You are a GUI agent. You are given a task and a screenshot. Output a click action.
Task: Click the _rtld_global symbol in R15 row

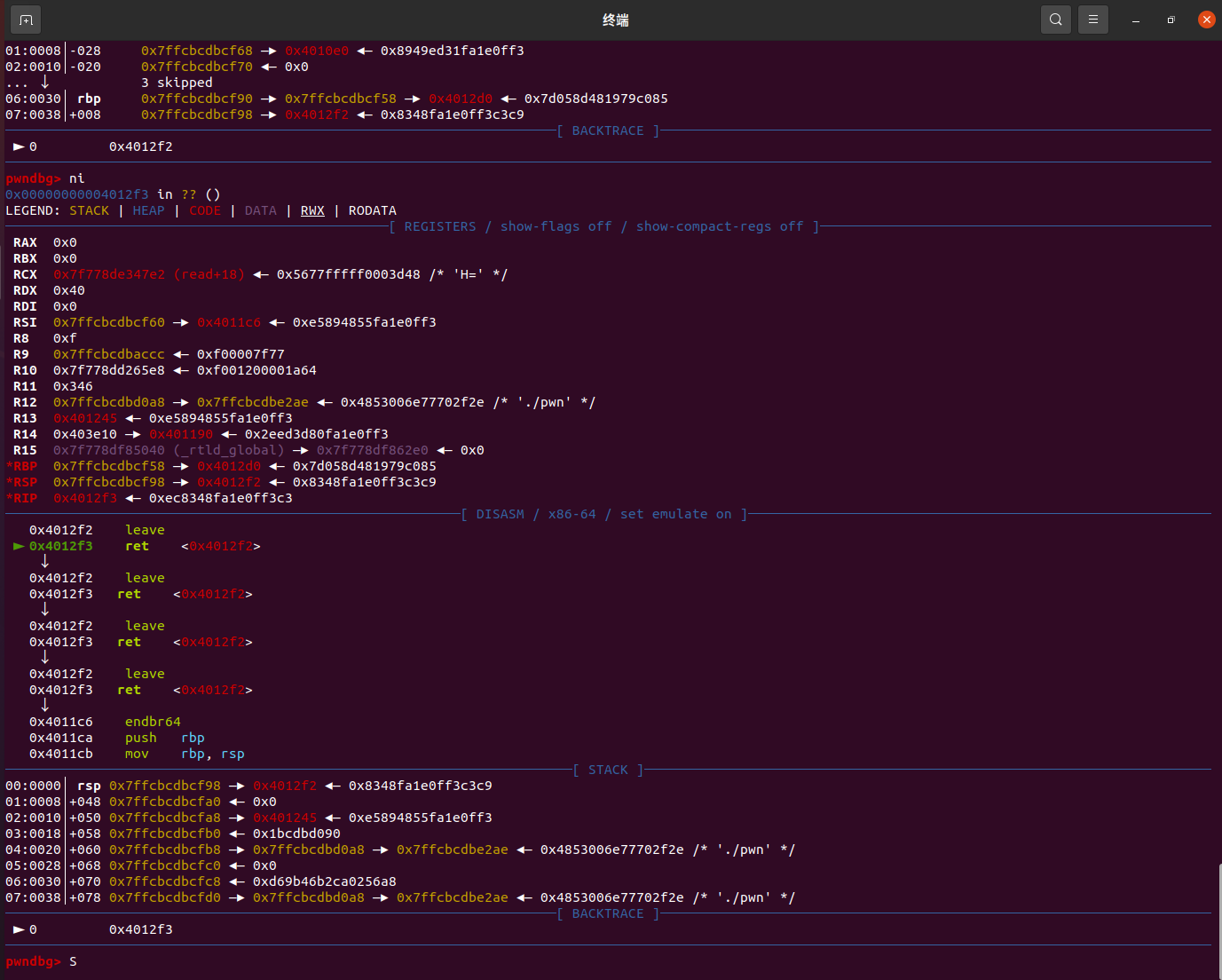229,450
